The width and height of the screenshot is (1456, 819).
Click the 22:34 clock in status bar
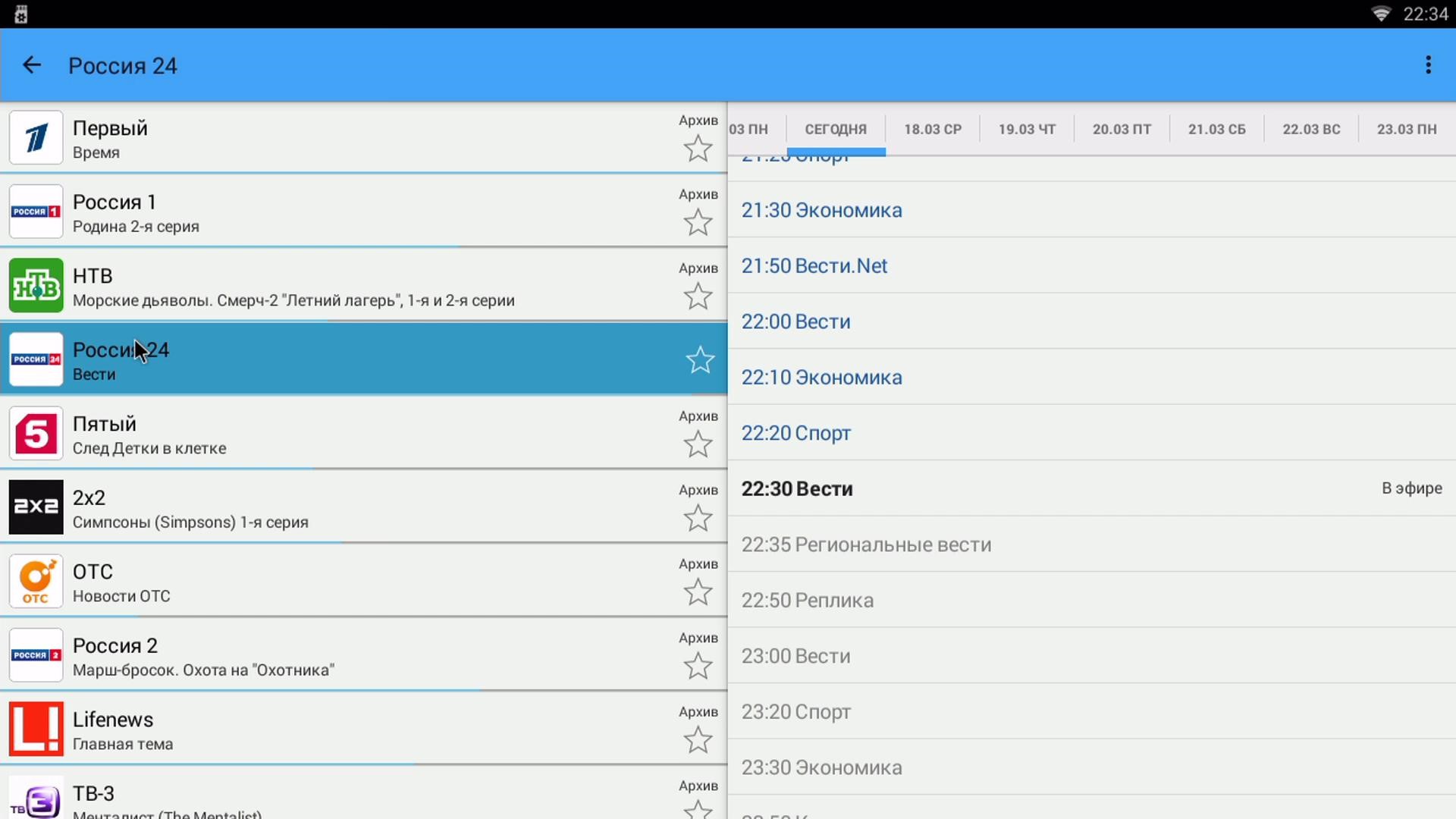click(x=1426, y=14)
